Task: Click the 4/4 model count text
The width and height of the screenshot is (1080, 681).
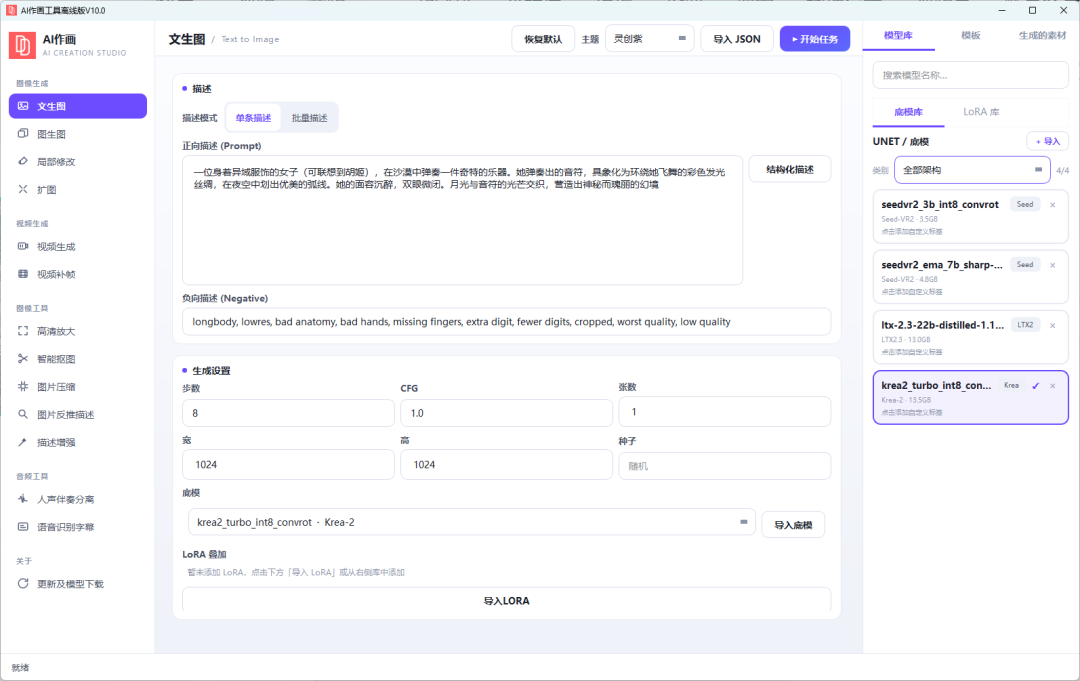Action: 1062,170
